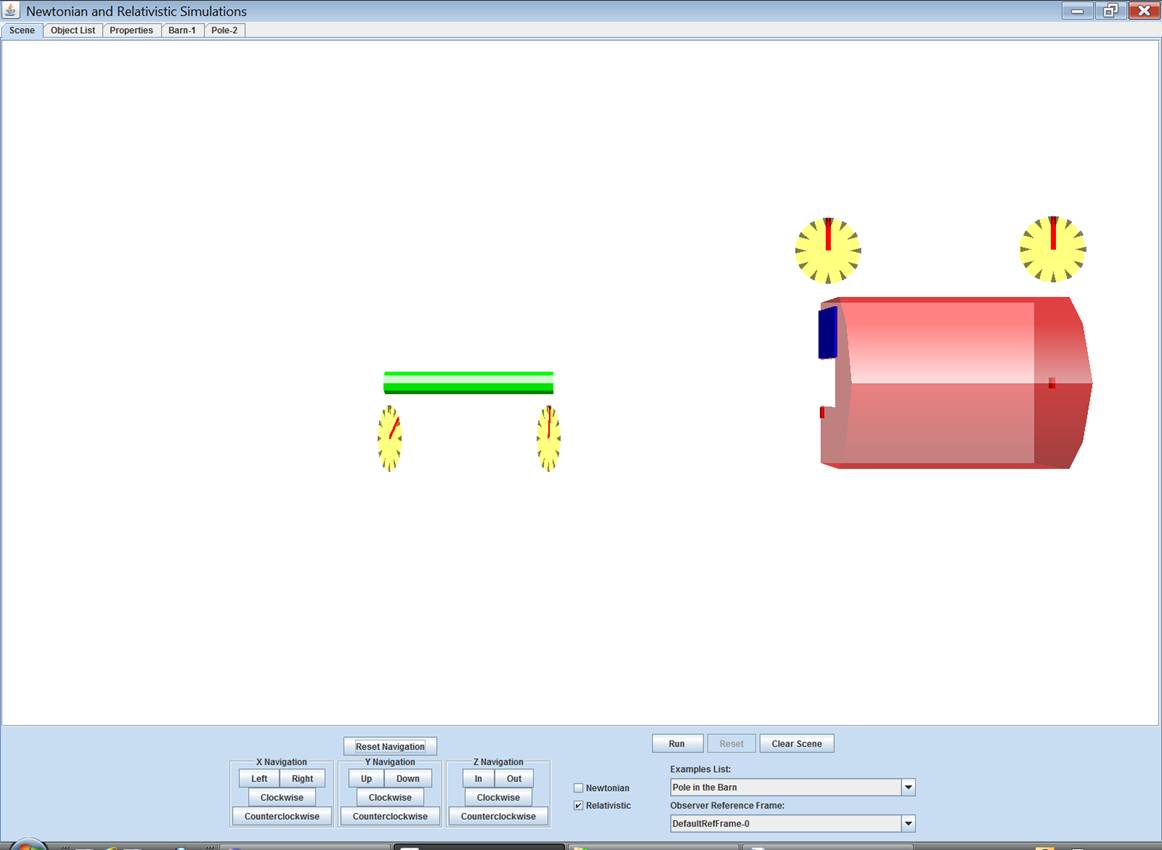Click the clock under the pole's left end
The width and height of the screenshot is (1162, 850).
click(x=390, y=438)
